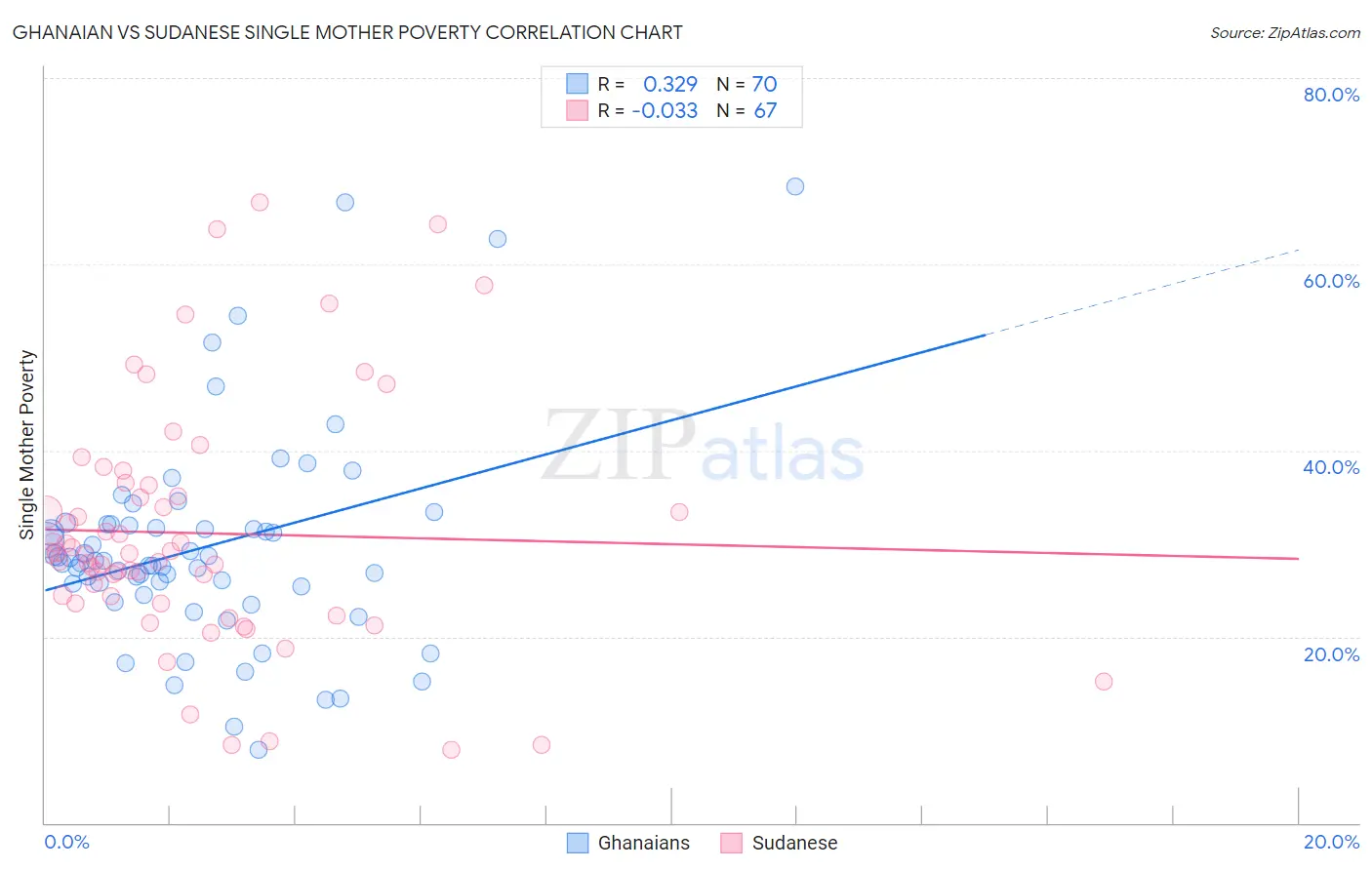The width and height of the screenshot is (1372, 870).
Task: Click the 40.0% y-axis label
Action: click(1331, 467)
